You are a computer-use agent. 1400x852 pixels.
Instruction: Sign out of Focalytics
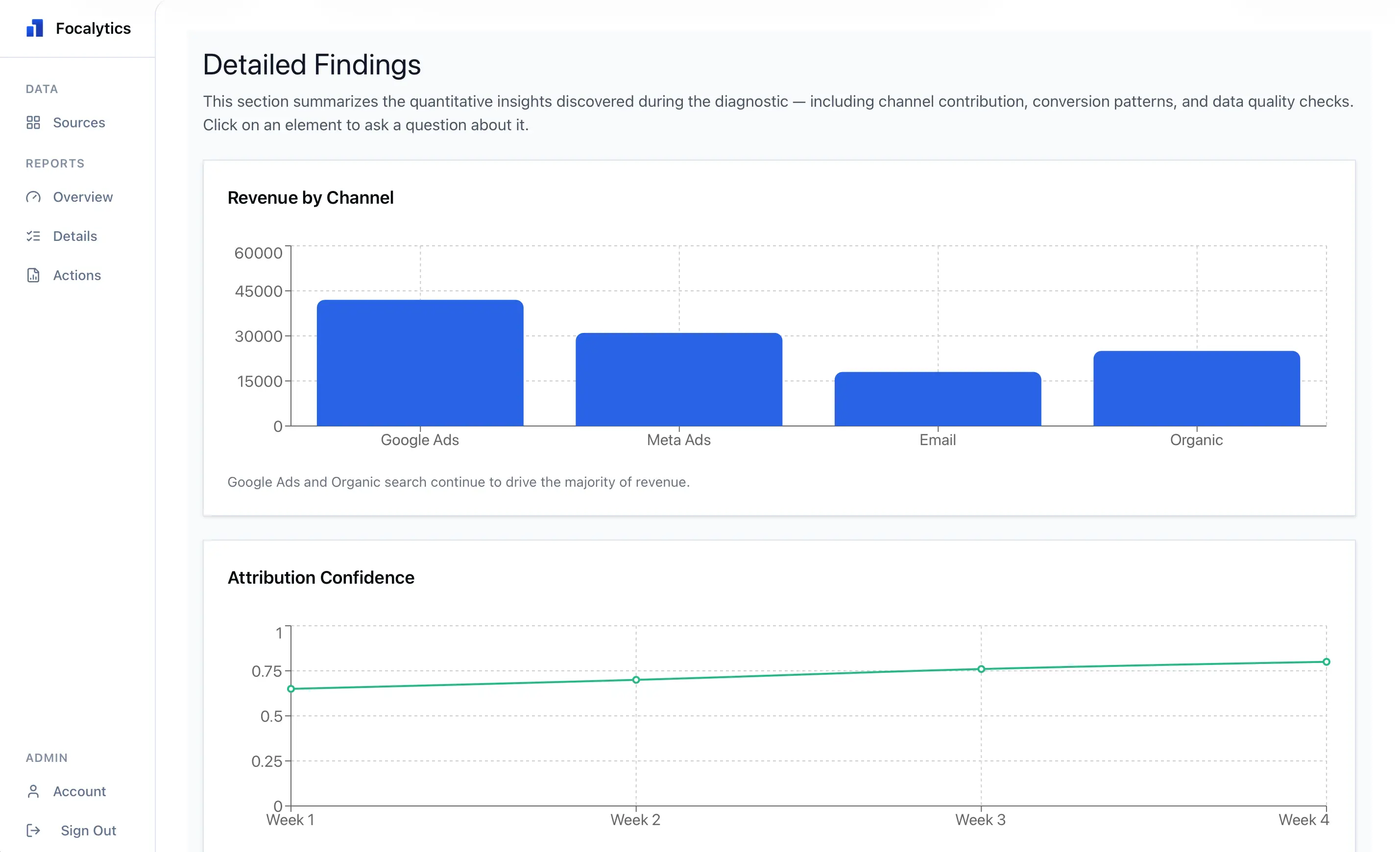point(88,830)
